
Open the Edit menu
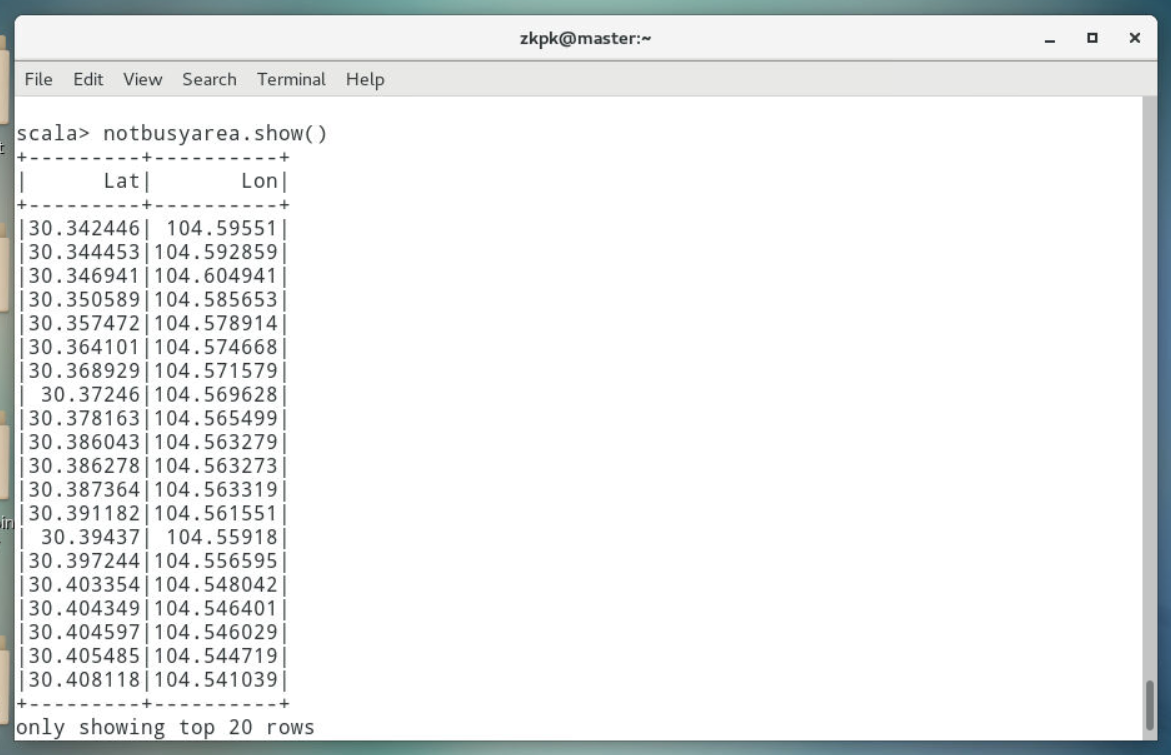(x=88, y=79)
